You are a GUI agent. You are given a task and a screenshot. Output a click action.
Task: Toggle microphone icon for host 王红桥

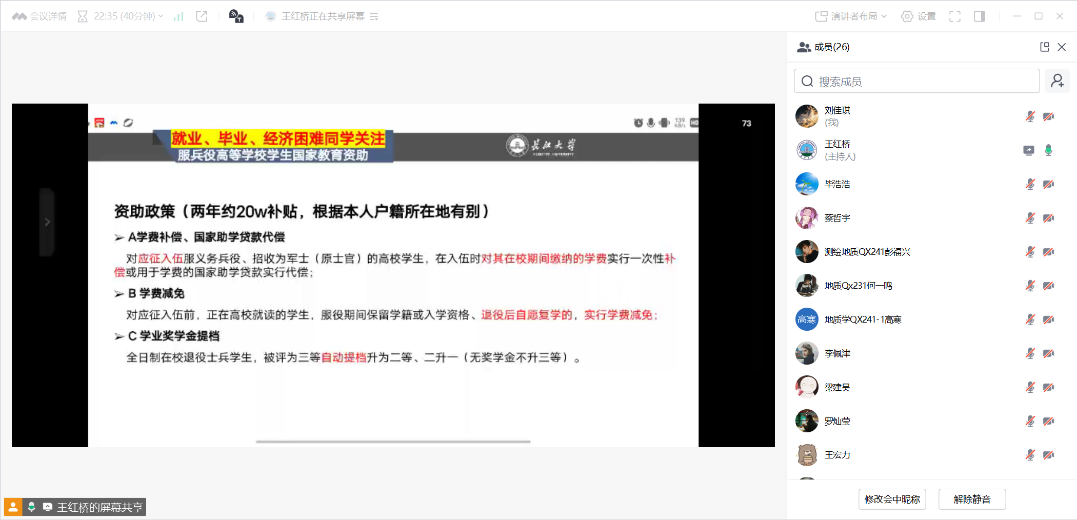(1048, 150)
